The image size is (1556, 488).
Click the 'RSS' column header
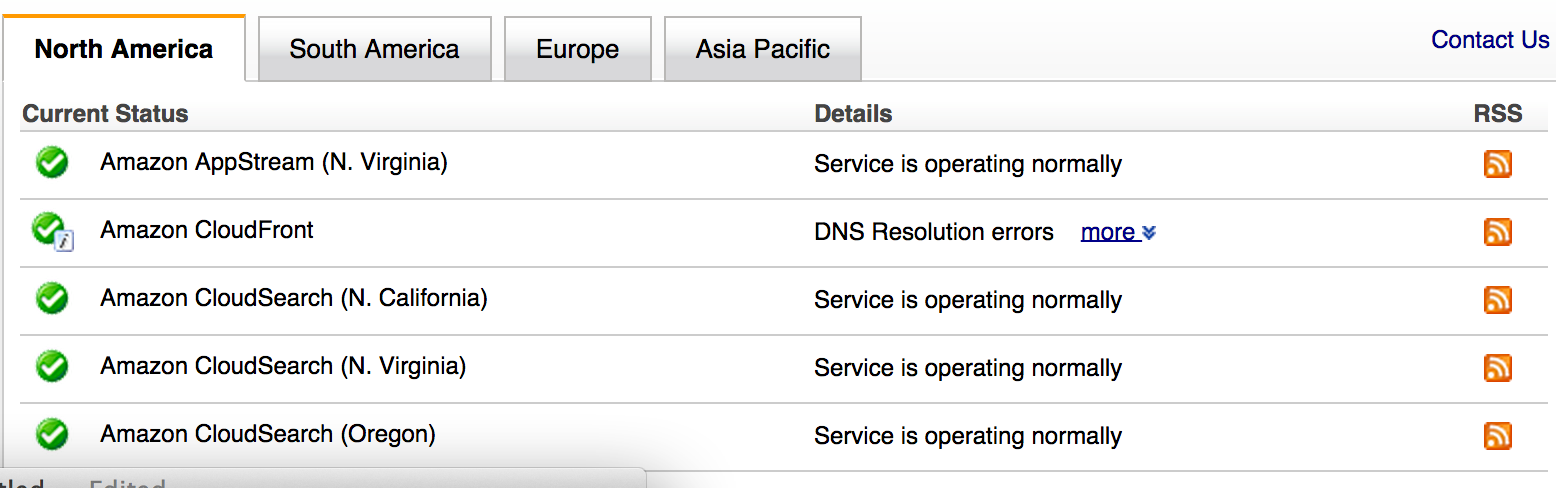click(x=1498, y=114)
